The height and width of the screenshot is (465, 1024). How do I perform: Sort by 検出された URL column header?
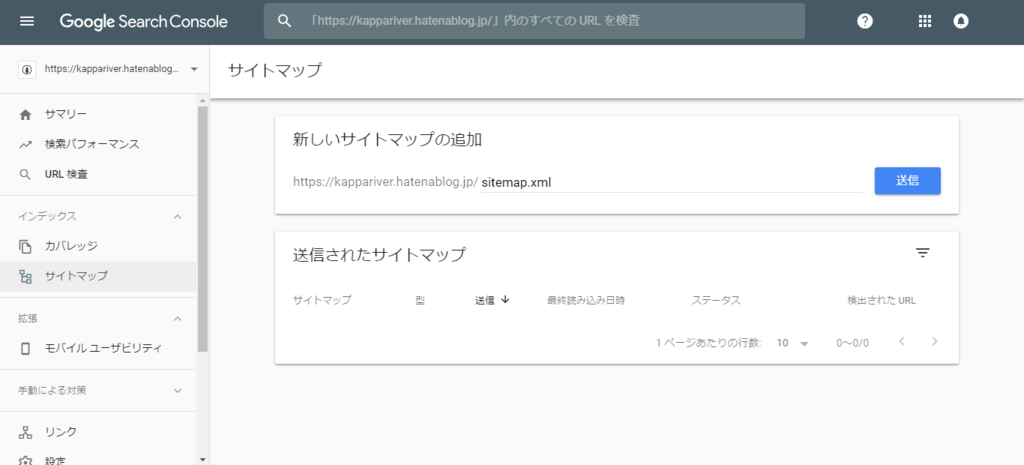pos(882,300)
